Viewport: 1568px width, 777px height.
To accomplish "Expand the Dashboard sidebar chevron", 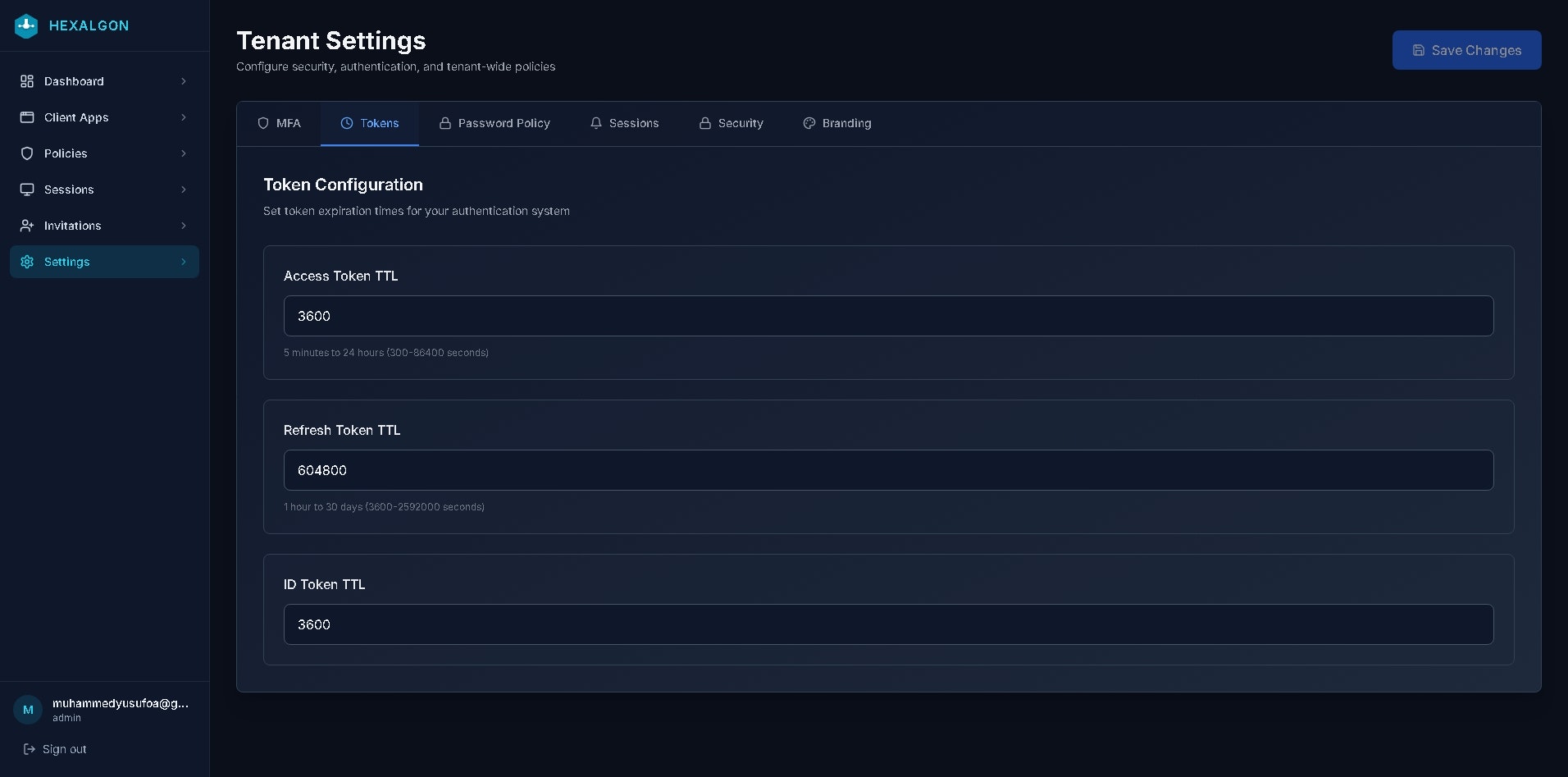I will [x=184, y=81].
